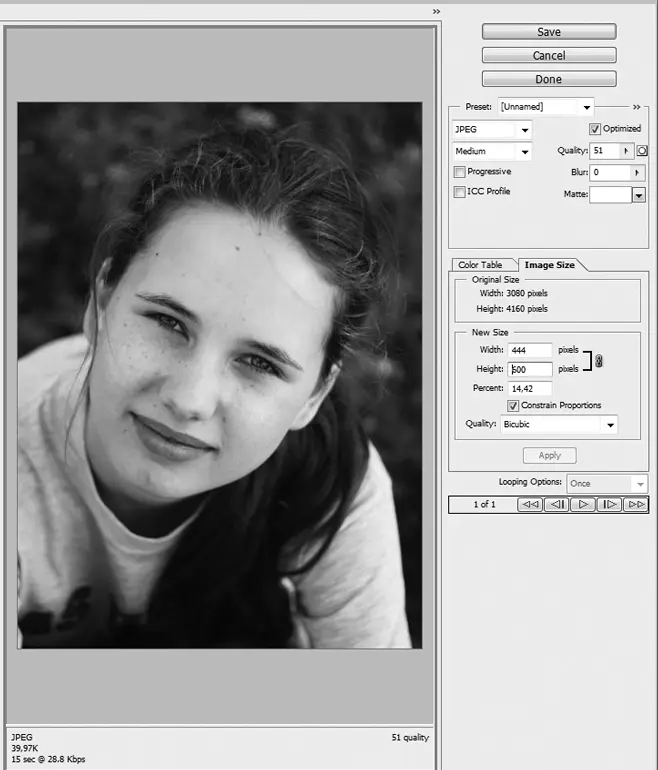658x770 pixels.
Task: Click the previous frame button
Action: tap(557, 505)
